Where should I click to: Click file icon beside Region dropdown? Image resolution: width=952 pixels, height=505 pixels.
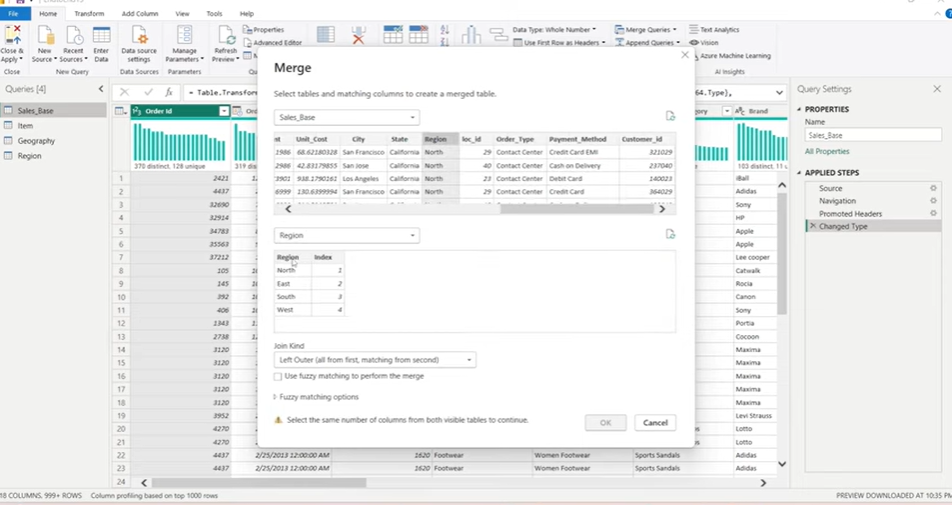click(670, 234)
